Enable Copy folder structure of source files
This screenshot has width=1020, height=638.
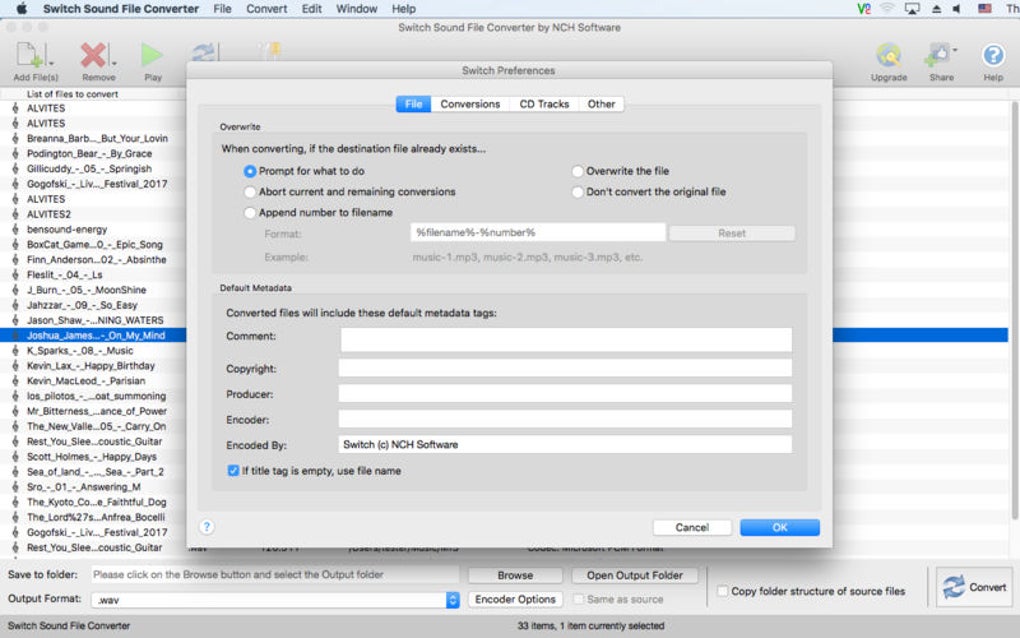coord(722,591)
